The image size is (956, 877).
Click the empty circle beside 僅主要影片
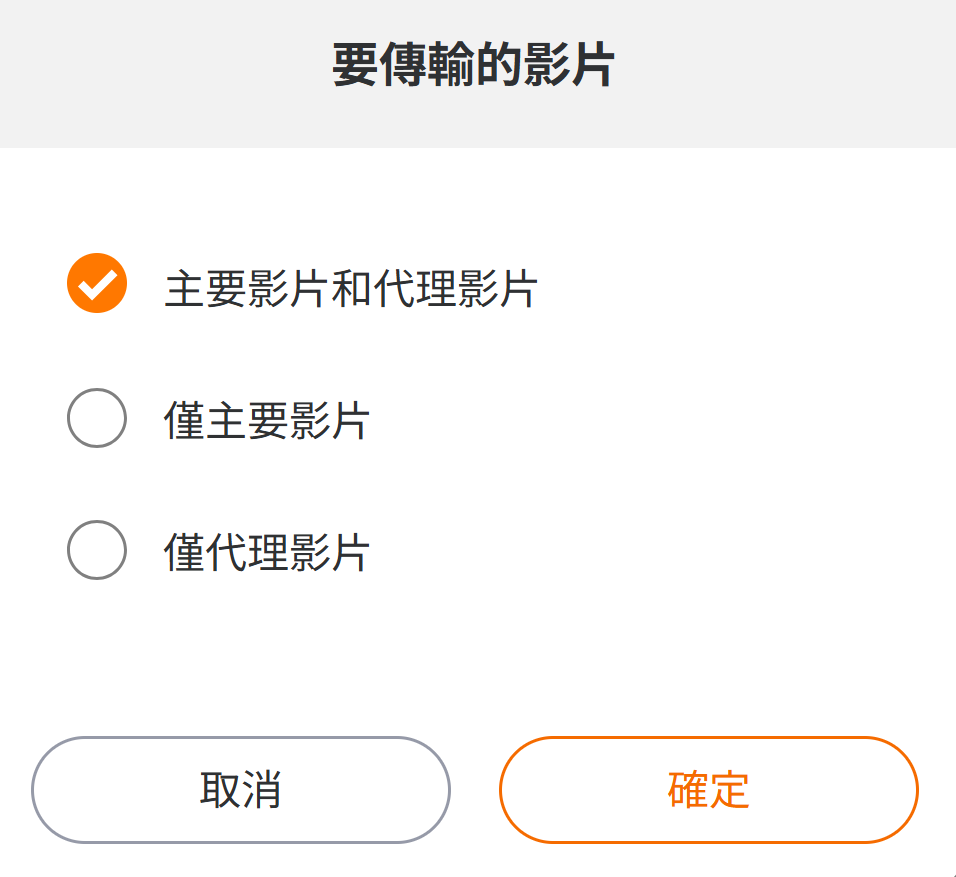(97, 418)
